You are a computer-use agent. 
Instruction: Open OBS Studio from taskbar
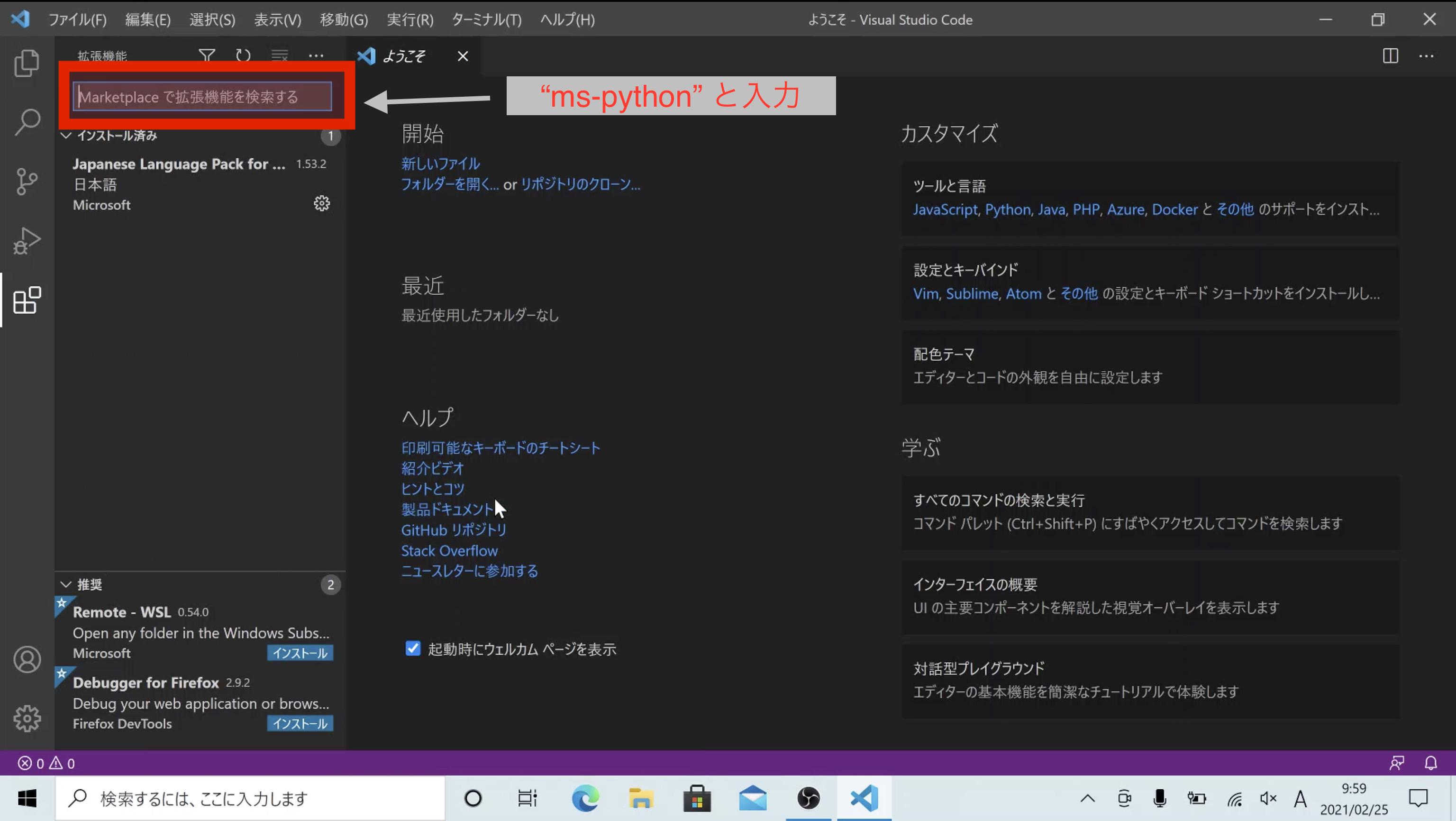808,798
